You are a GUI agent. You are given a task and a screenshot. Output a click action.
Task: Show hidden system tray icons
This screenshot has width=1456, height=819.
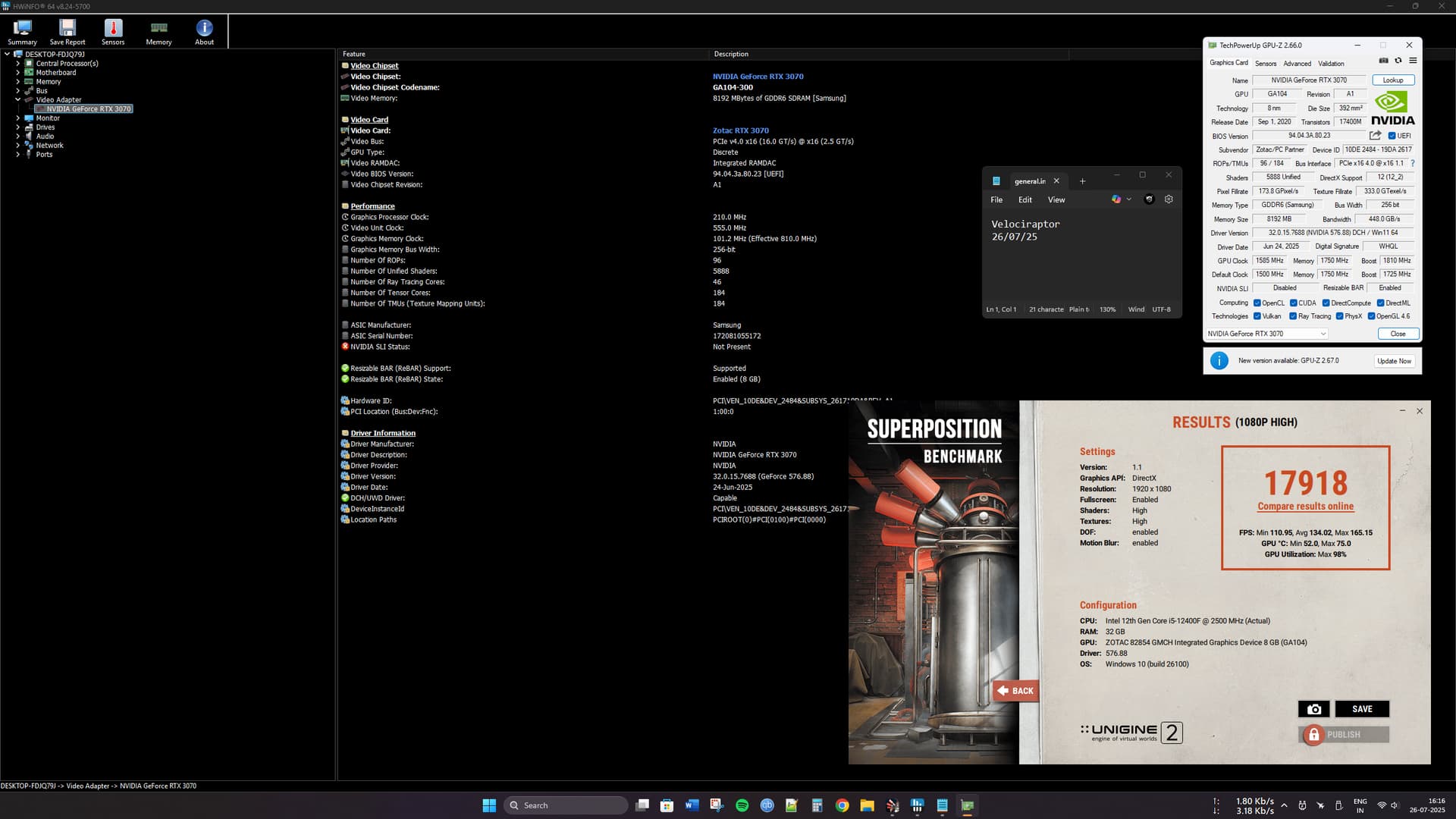click(x=1284, y=805)
